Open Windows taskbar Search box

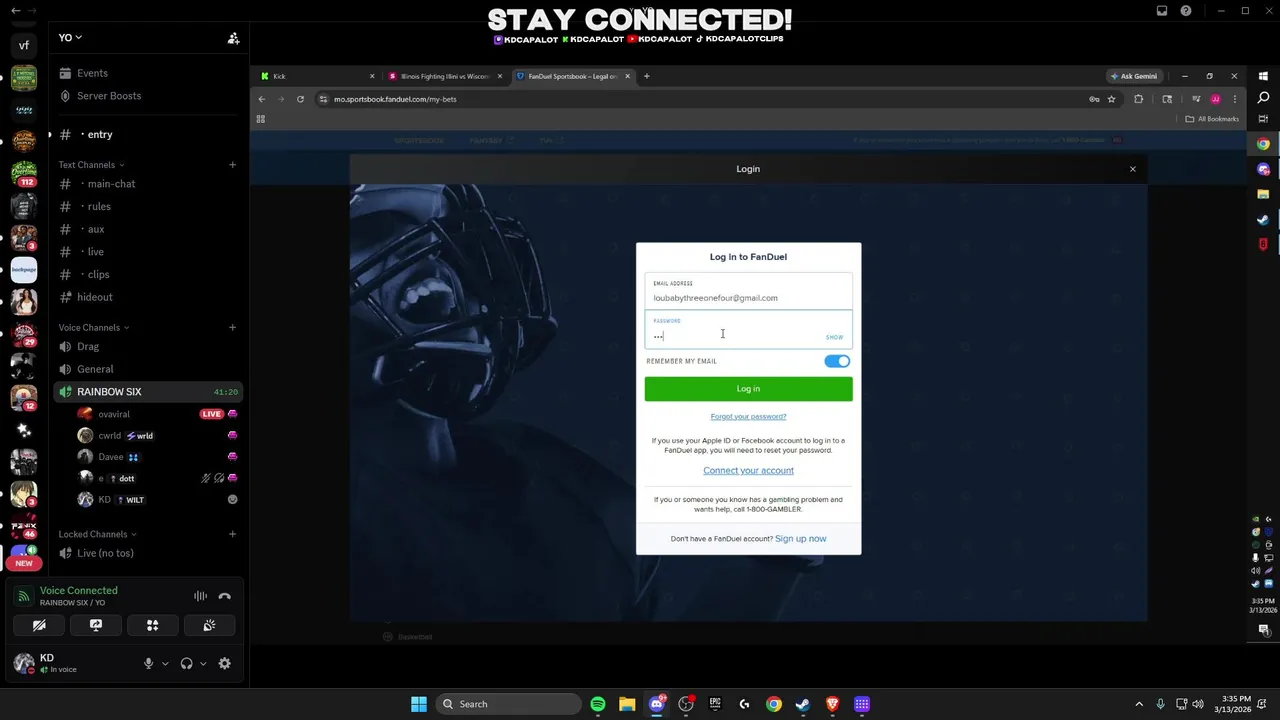pyautogui.click(x=507, y=704)
